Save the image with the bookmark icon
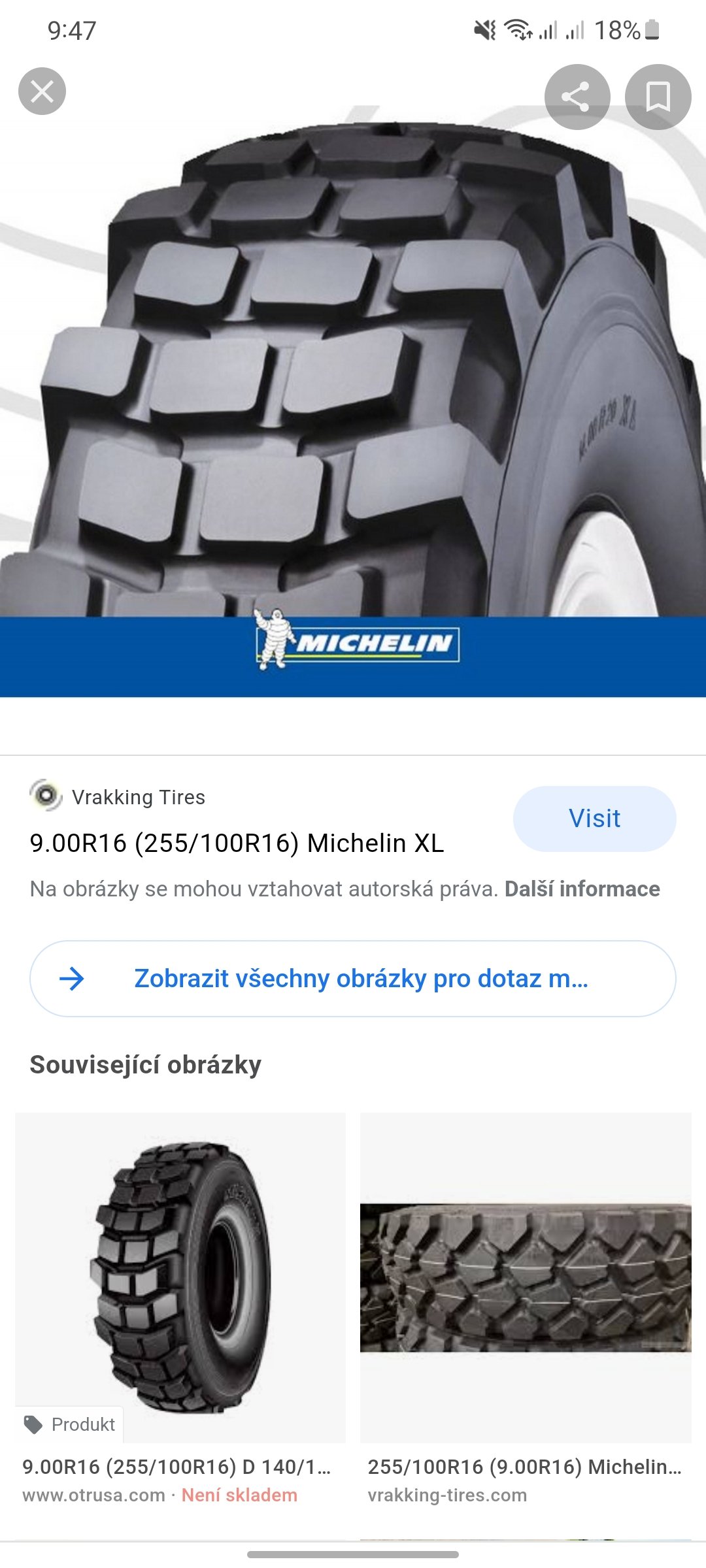This screenshot has width=706, height=1568. pyautogui.click(x=658, y=97)
